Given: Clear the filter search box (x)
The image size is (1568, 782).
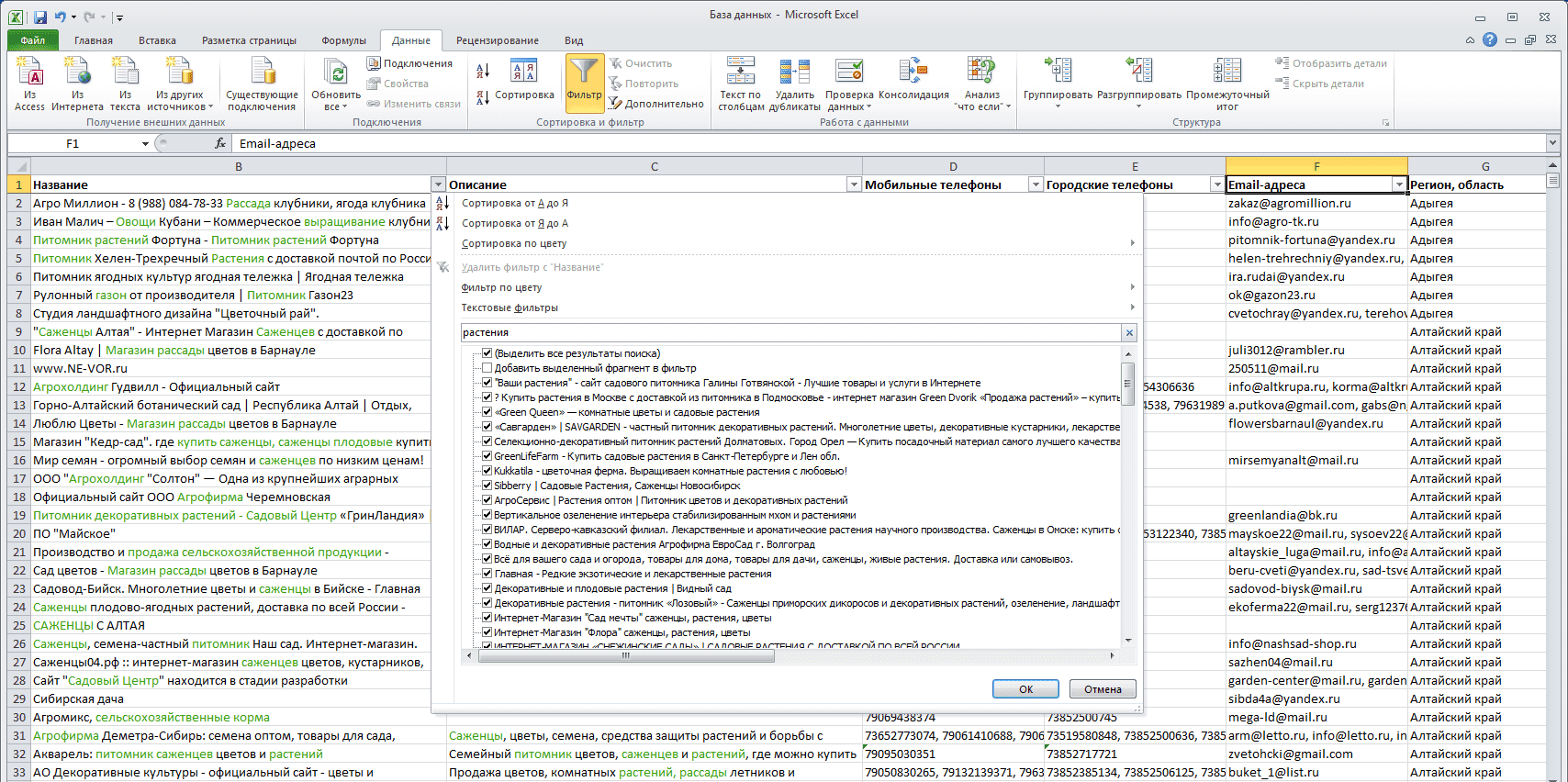Looking at the screenshot, I should [x=1129, y=332].
